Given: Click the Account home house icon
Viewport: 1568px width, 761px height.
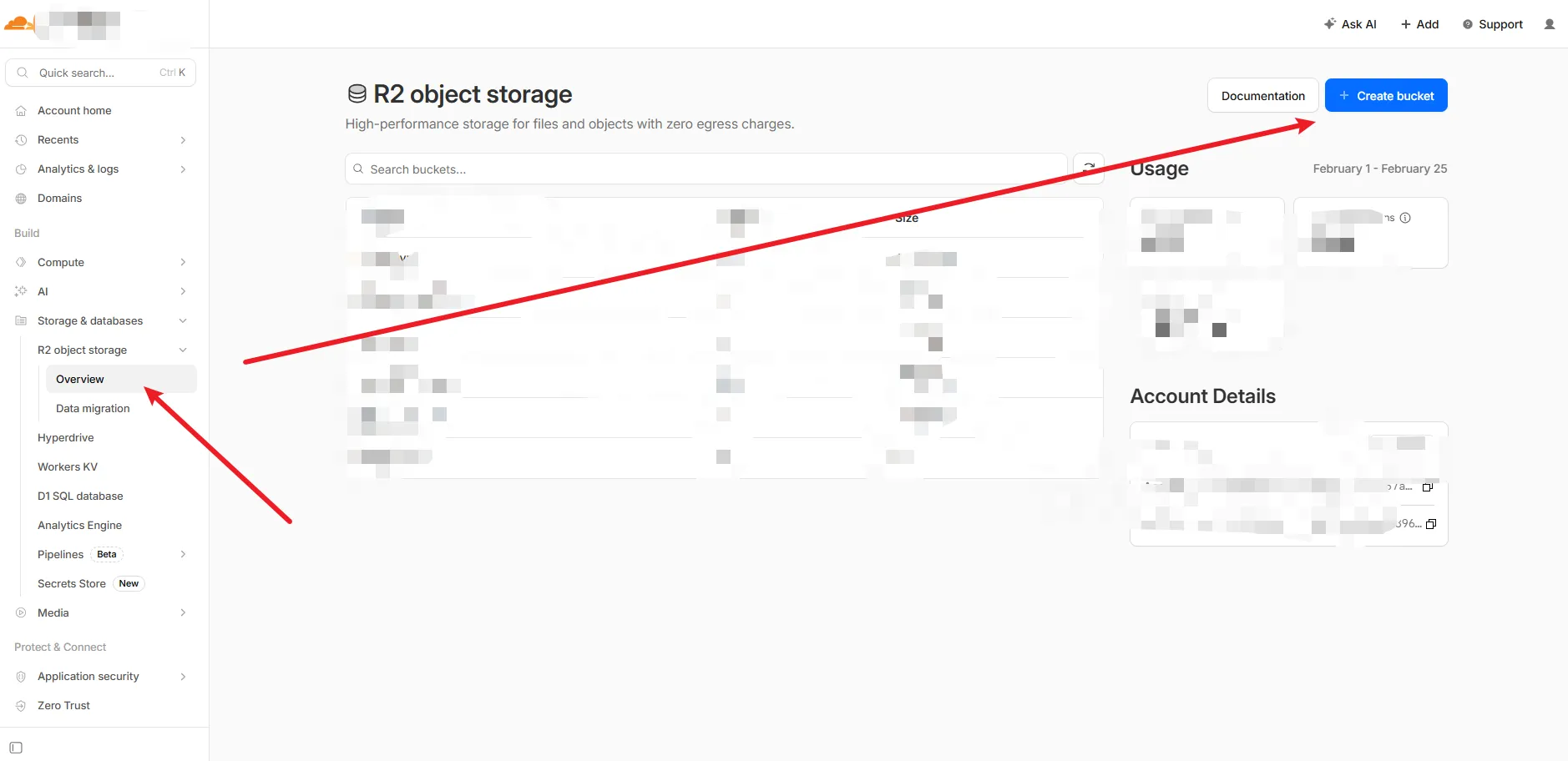Looking at the screenshot, I should tap(22, 111).
